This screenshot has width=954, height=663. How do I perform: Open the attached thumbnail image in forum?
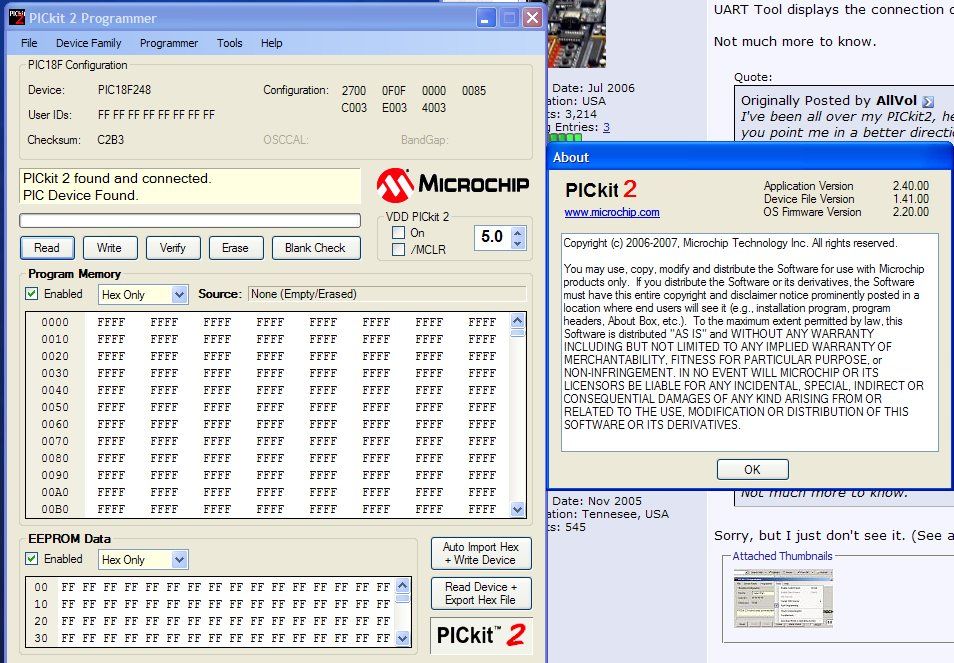pos(783,599)
